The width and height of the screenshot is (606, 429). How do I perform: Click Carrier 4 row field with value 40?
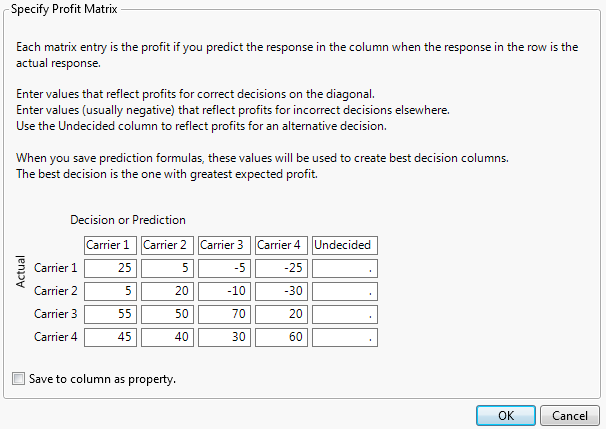[x=167, y=337]
